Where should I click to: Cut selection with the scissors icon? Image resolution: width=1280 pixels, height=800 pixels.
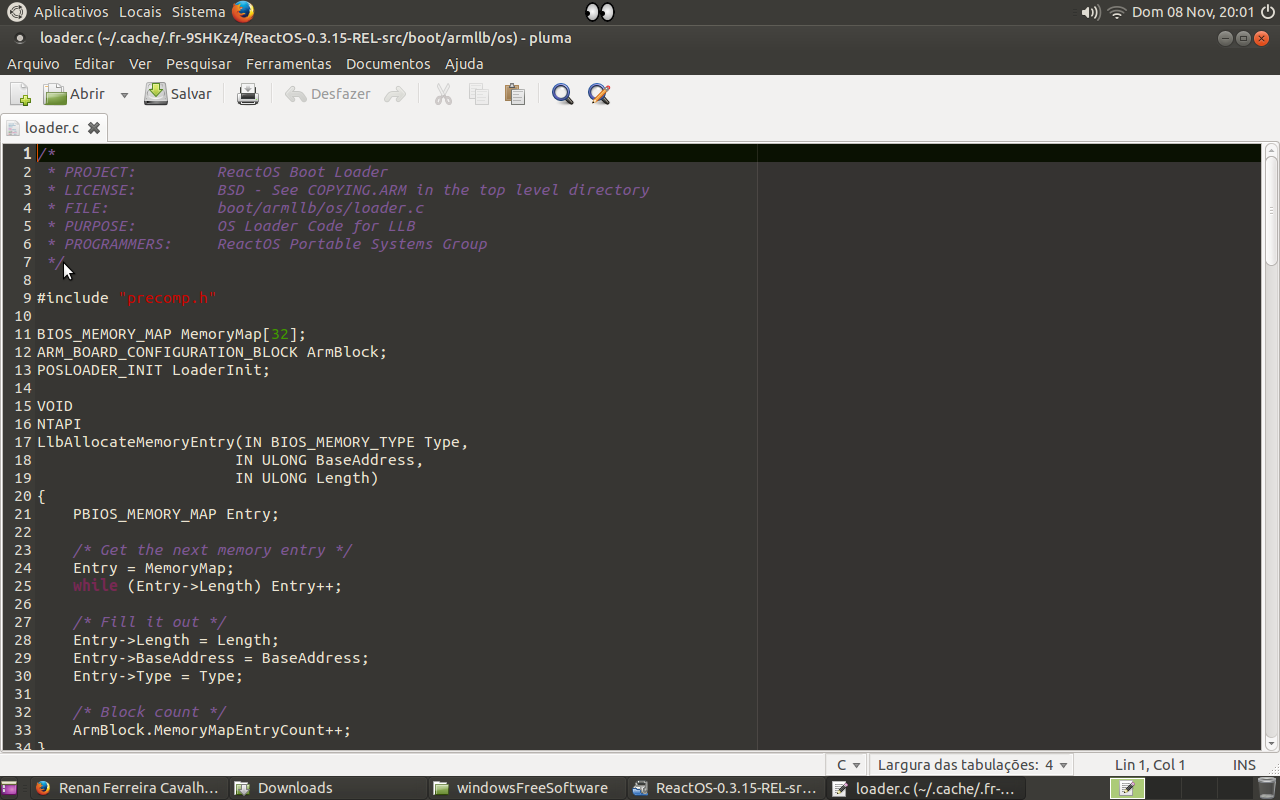pyautogui.click(x=443, y=94)
